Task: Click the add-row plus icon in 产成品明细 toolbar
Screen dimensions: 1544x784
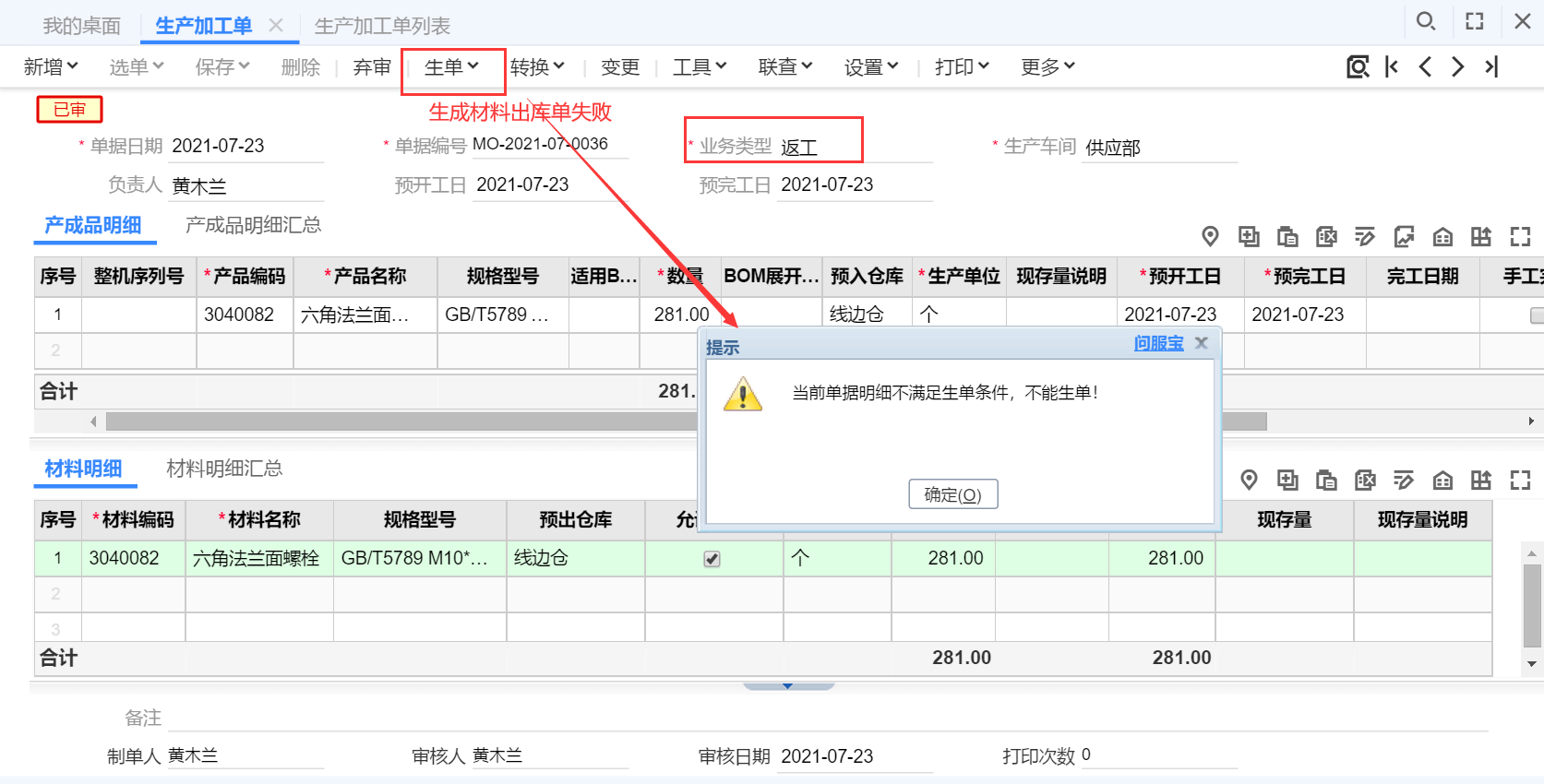Action: pyautogui.click(x=1249, y=237)
